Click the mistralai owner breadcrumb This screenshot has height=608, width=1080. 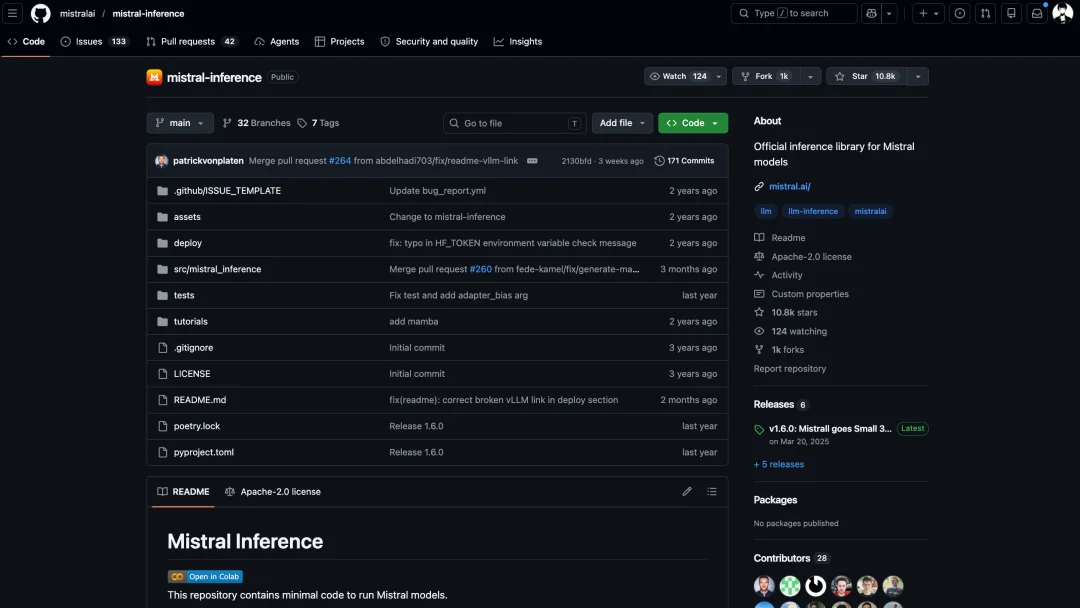pyautogui.click(x=77, y=13)
